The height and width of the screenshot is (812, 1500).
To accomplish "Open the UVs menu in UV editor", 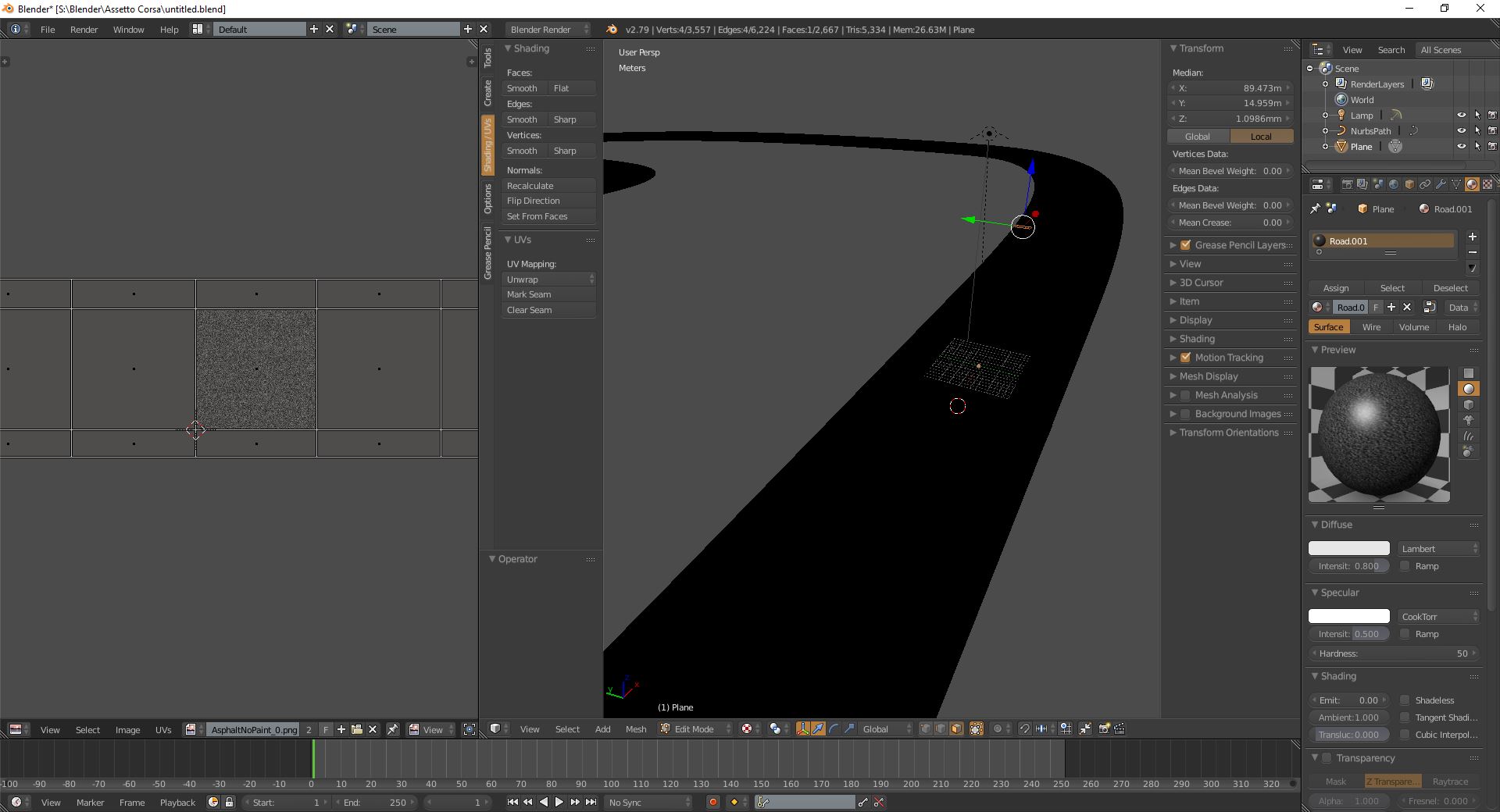I will click(163, 729).
